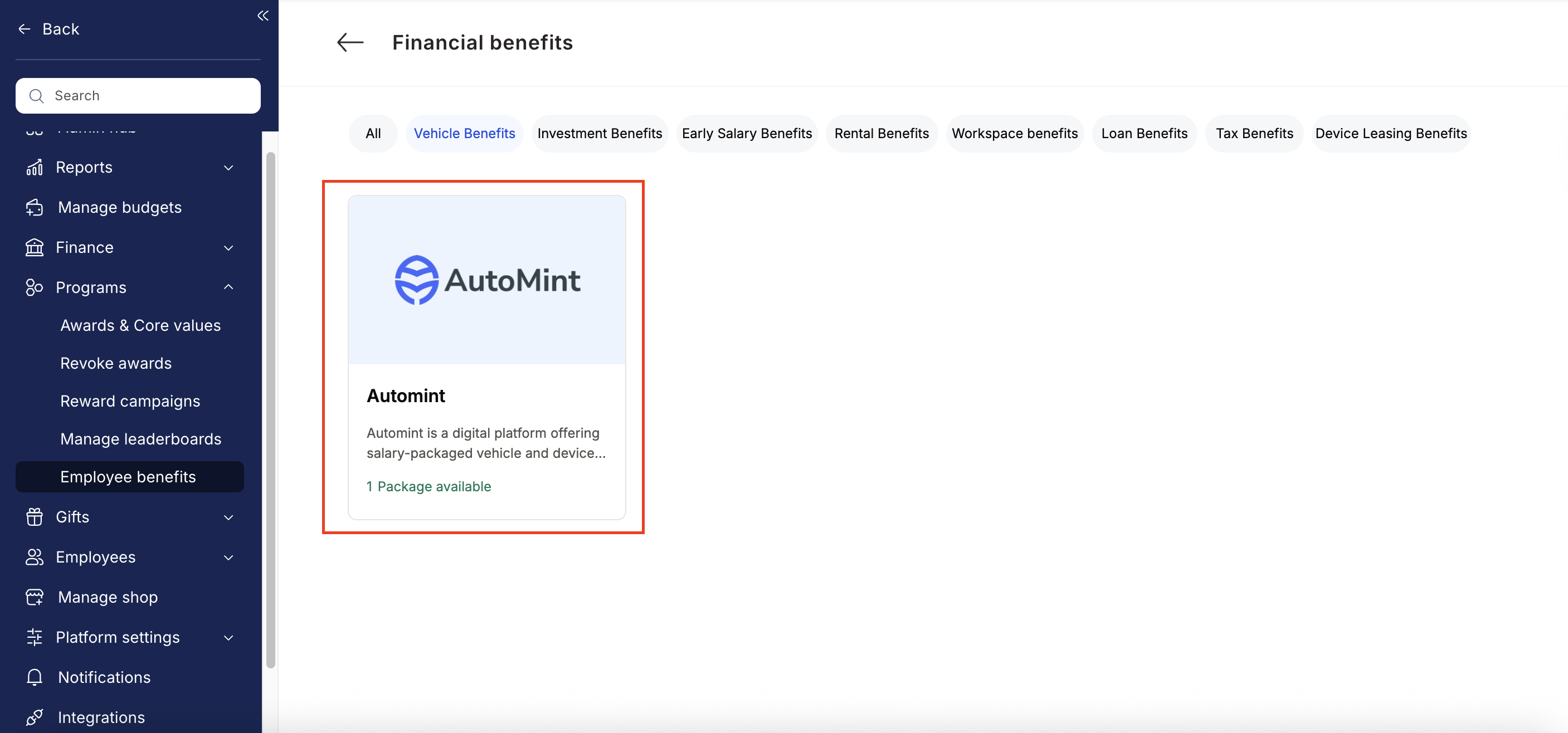1568x733 pixels.
Task: Click the Reports chart icon
Action: pyautogui.click(x=35, y=167)
